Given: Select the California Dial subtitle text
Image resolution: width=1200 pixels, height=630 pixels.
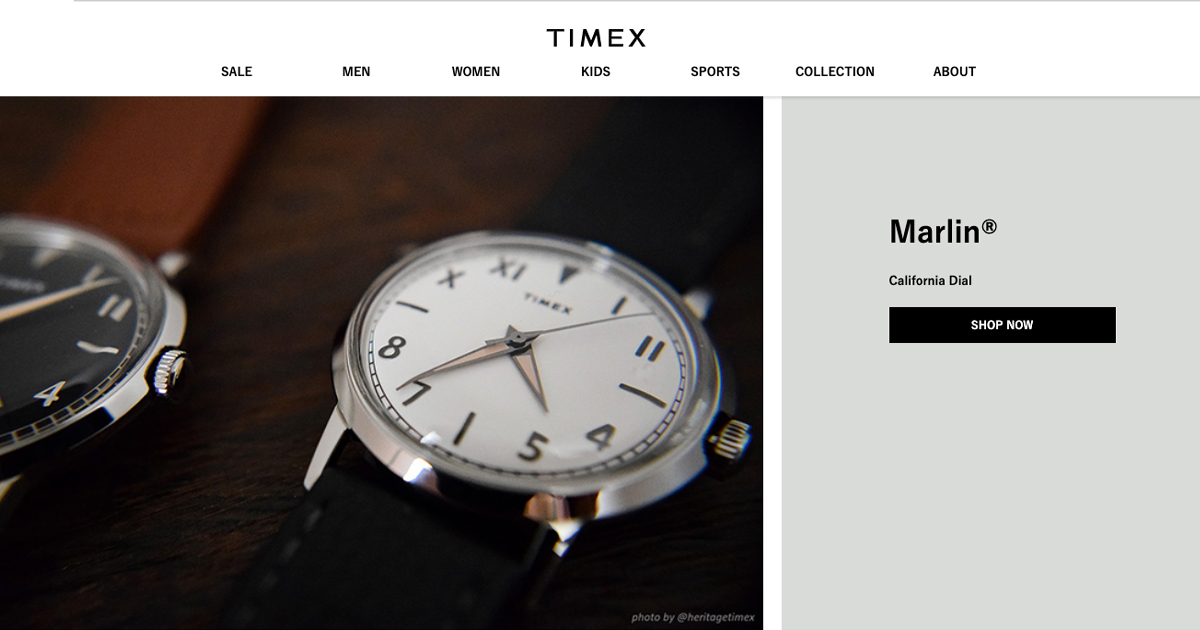Looking at the screenshot, I should pos(930,281).
